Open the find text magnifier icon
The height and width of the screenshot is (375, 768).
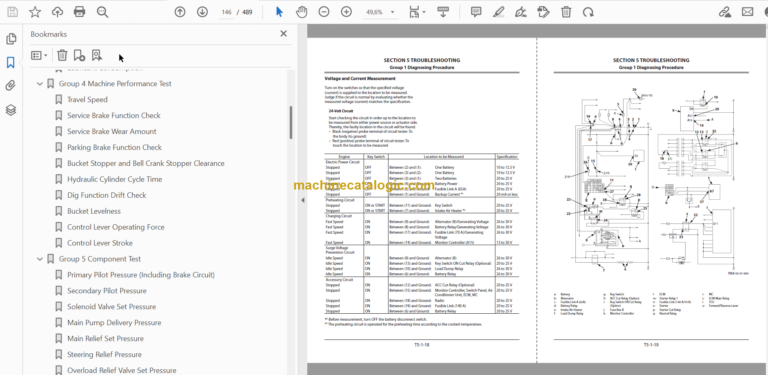coord(102,12)
